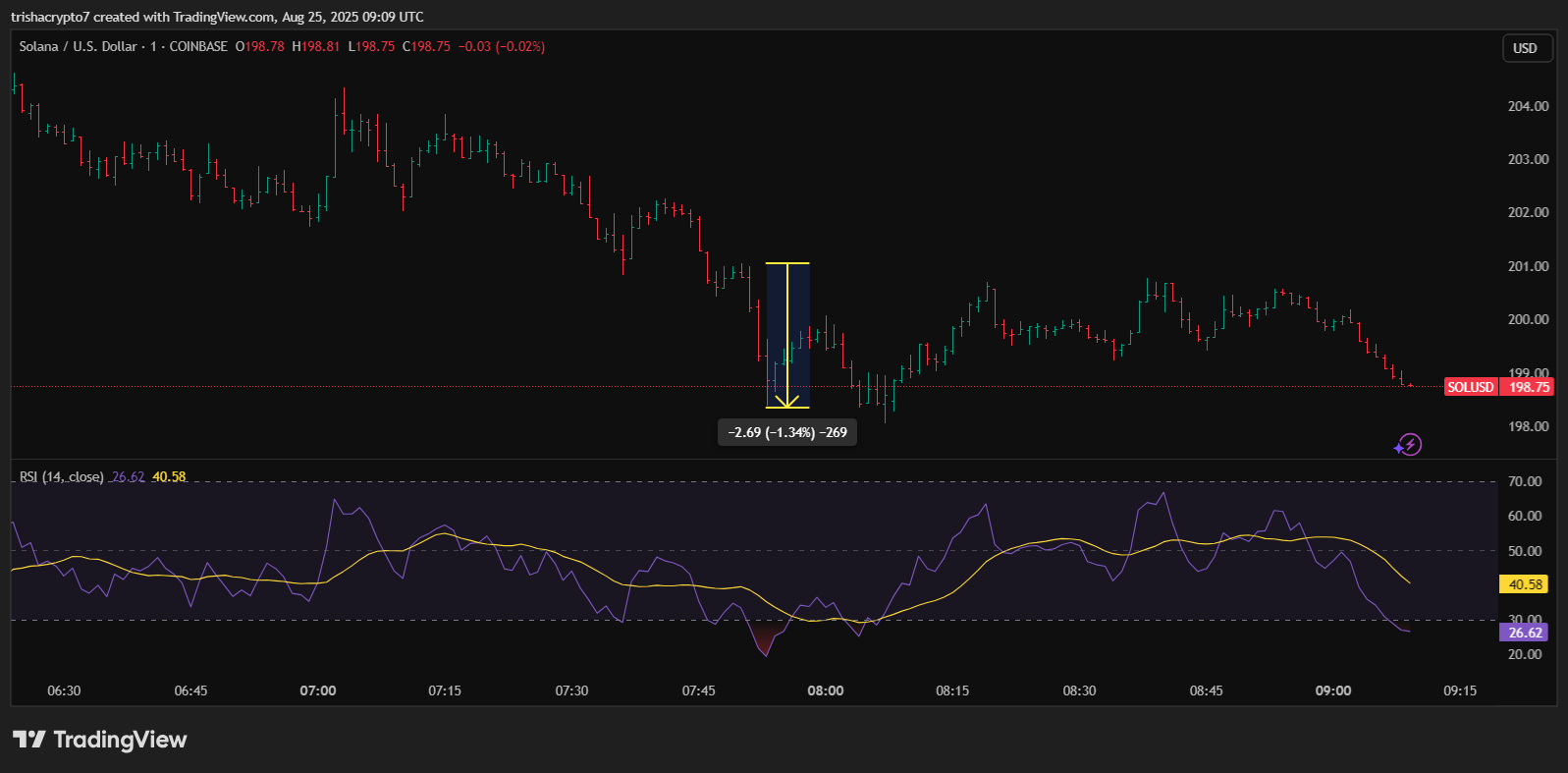Click the 08:30 time axis label
This screenshot has width=1568, height=773.
coord(1079,690)
